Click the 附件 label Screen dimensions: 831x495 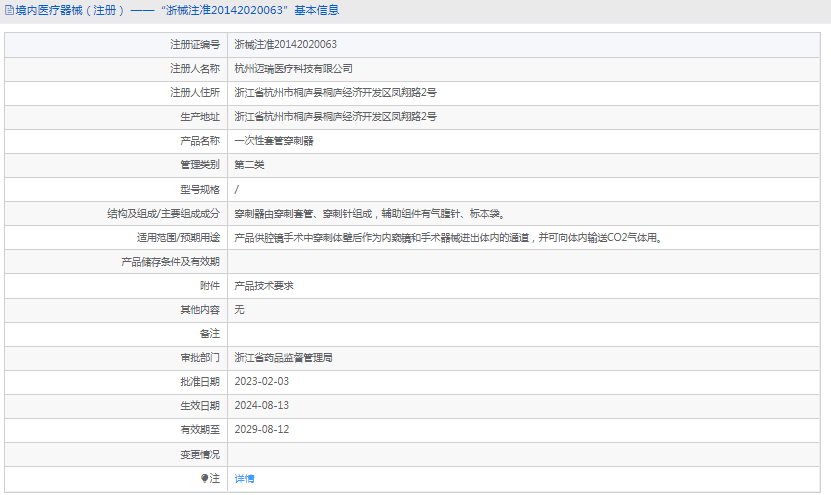pos(210,286)
